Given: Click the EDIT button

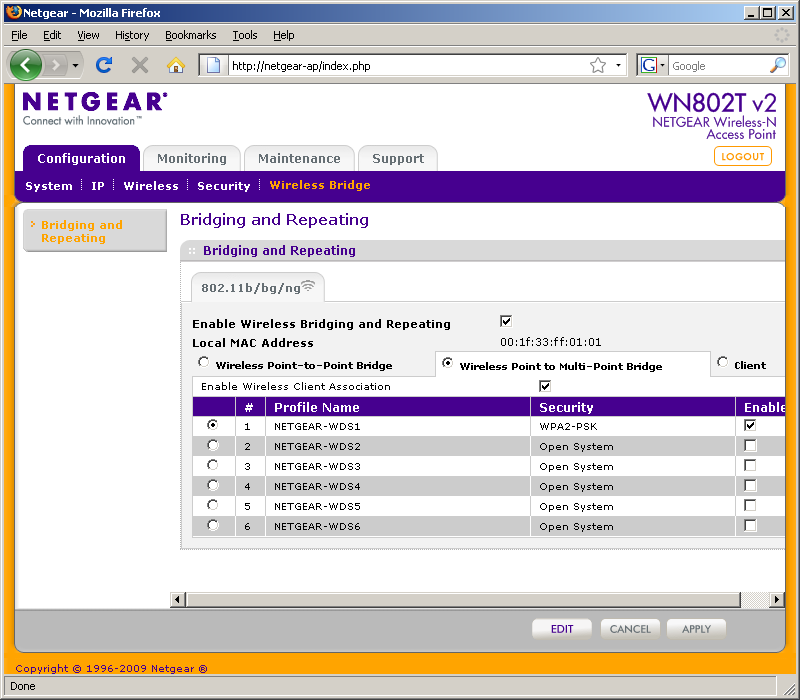Looking at the screenshot, I should pyautogui.click(x=562, y=629).
